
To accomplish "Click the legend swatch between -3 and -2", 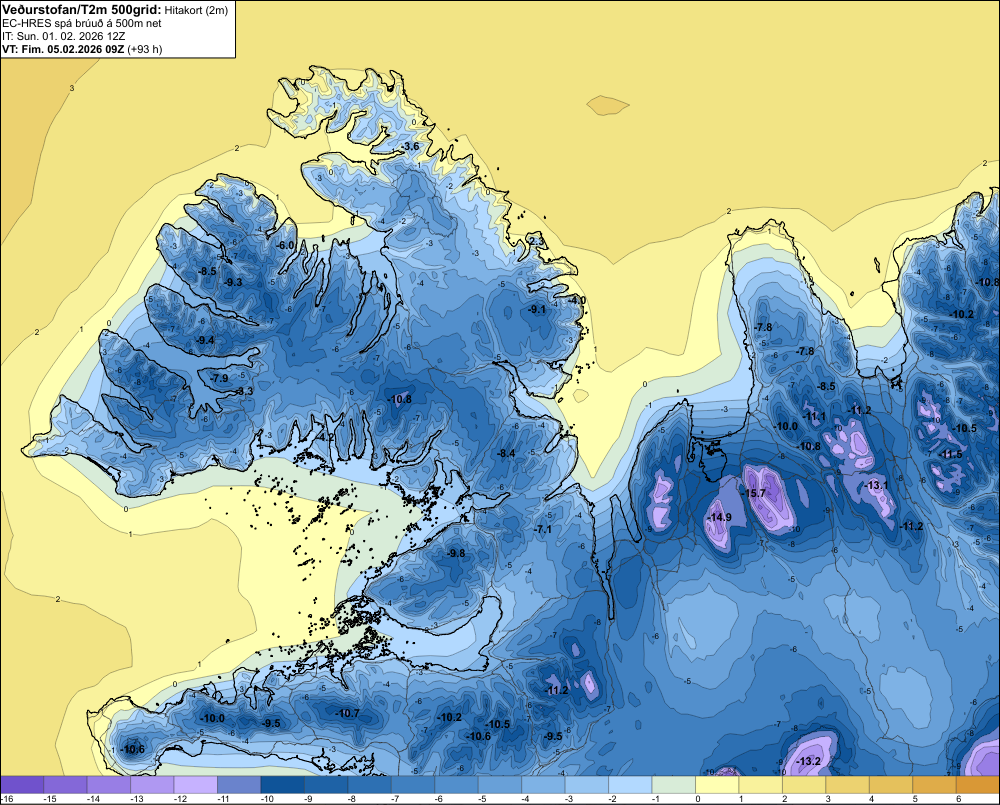I will click(587, 785).
